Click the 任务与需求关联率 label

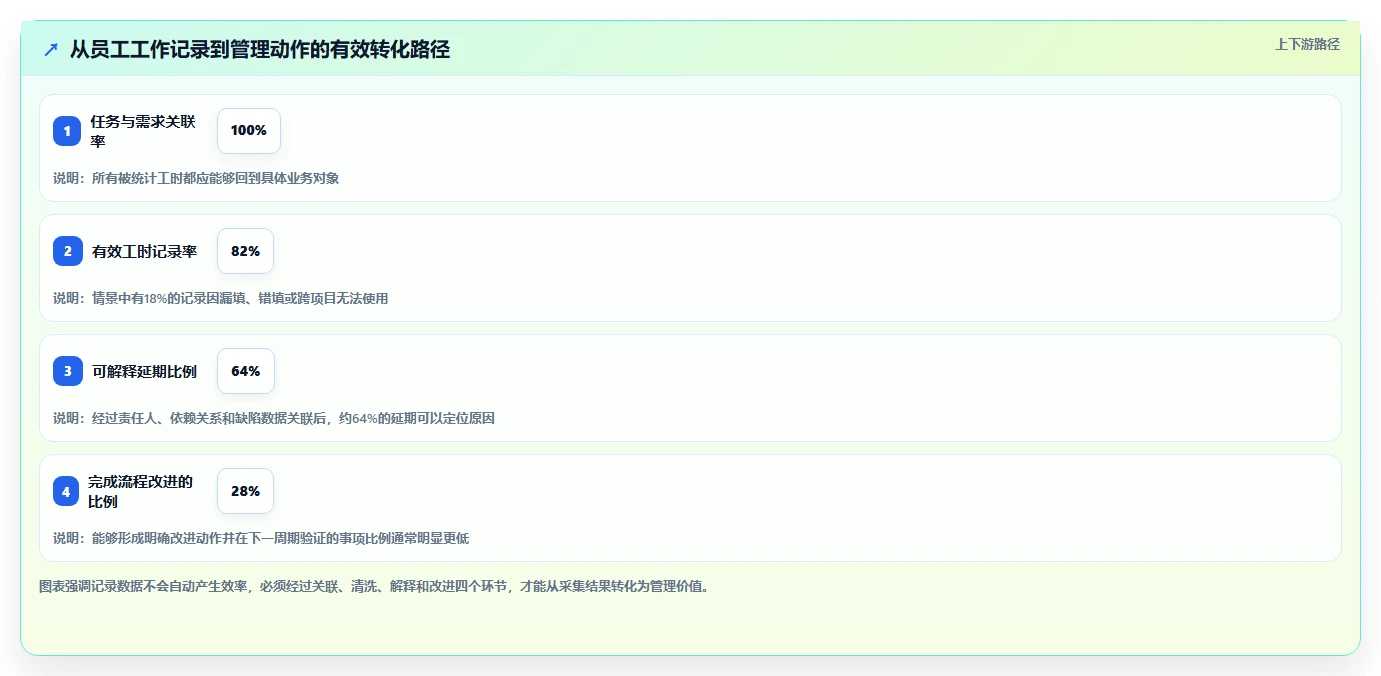coord(143,131)
